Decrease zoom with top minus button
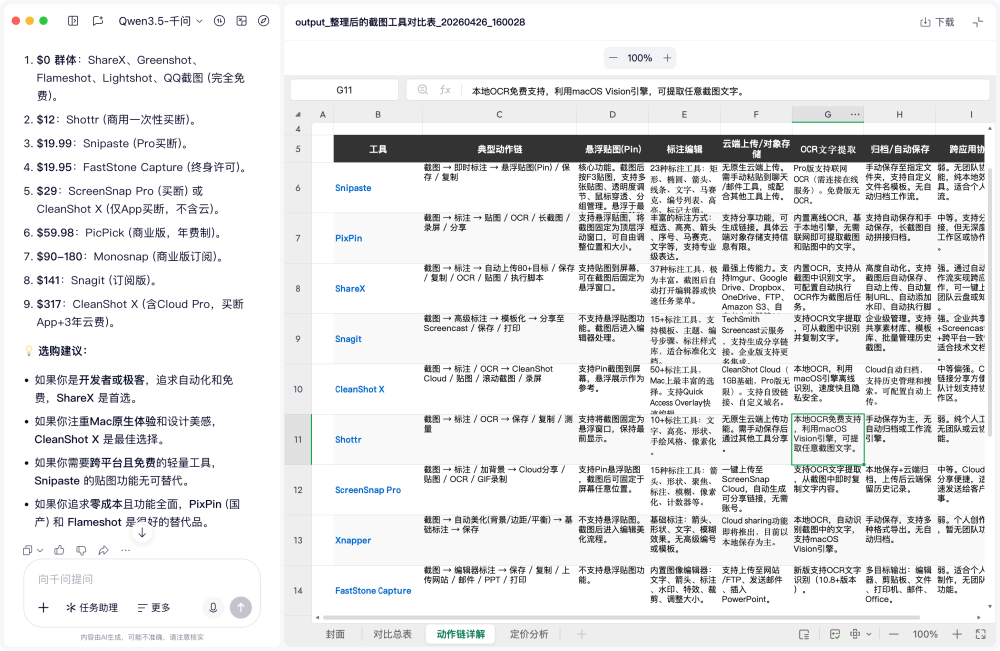Screen dimensions: 1000x651 pyautogui.click(x=613, y=58)
